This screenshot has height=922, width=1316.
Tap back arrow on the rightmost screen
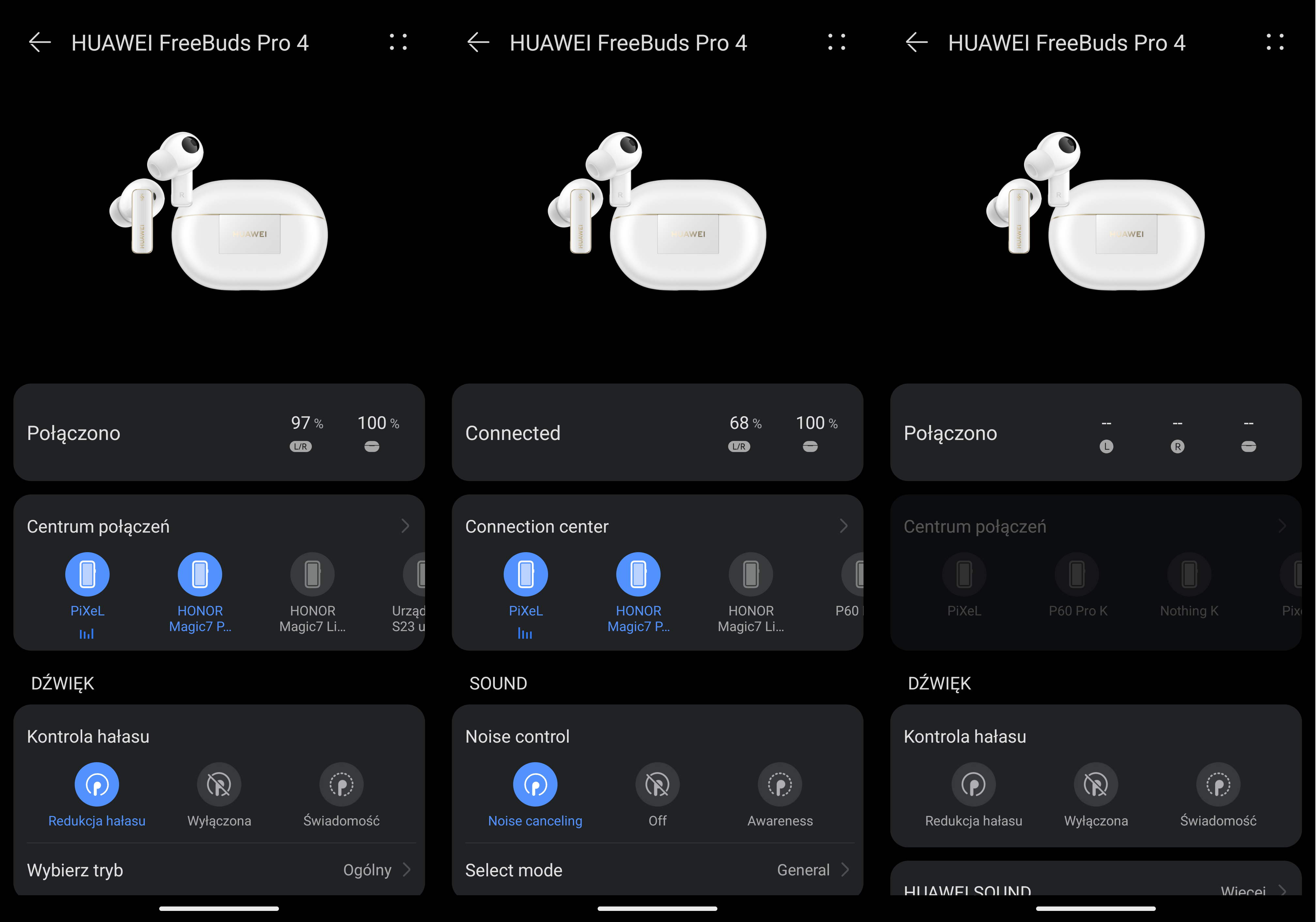point(916,42)
